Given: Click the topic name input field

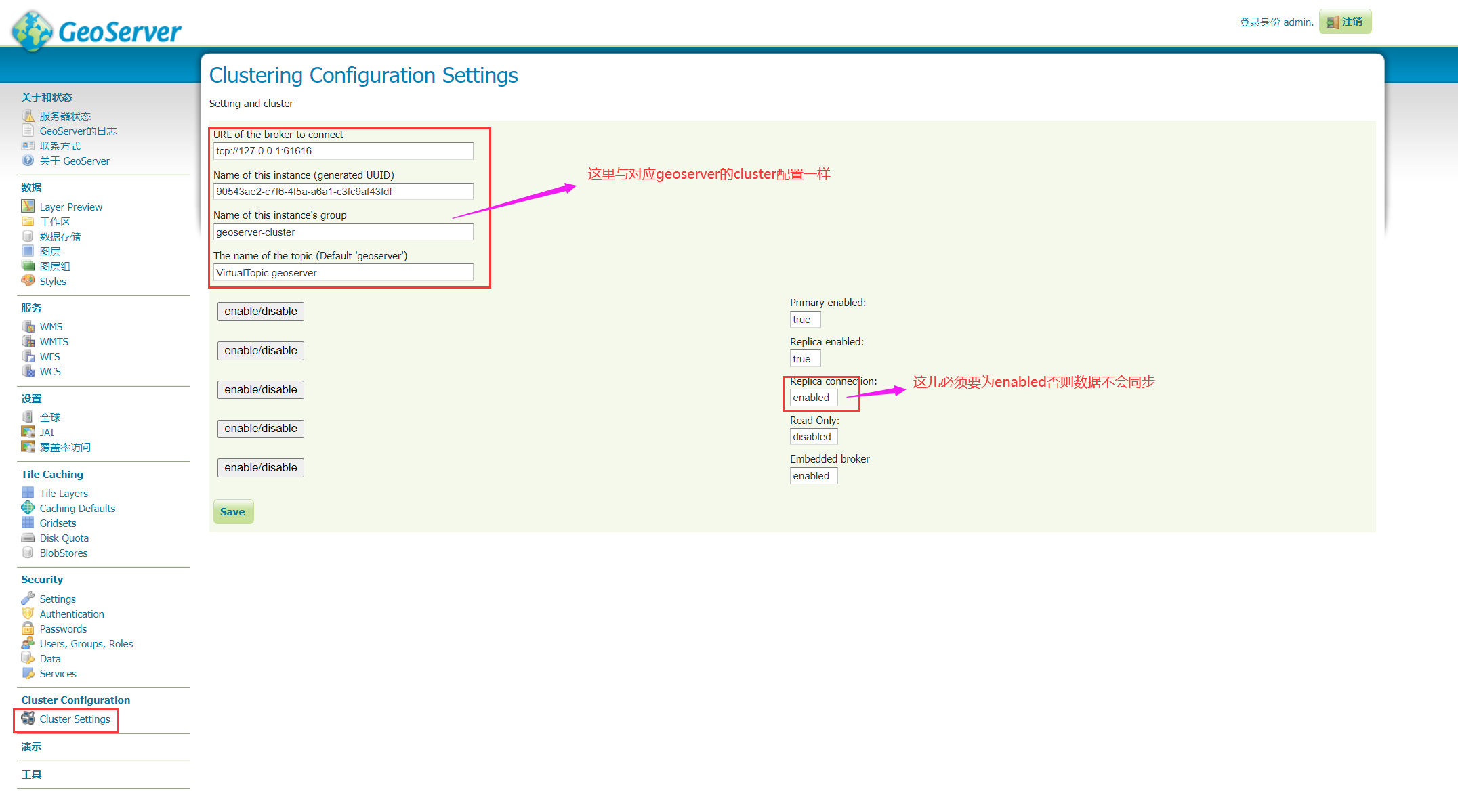Looking at the screenshot, I should (343, 273).
